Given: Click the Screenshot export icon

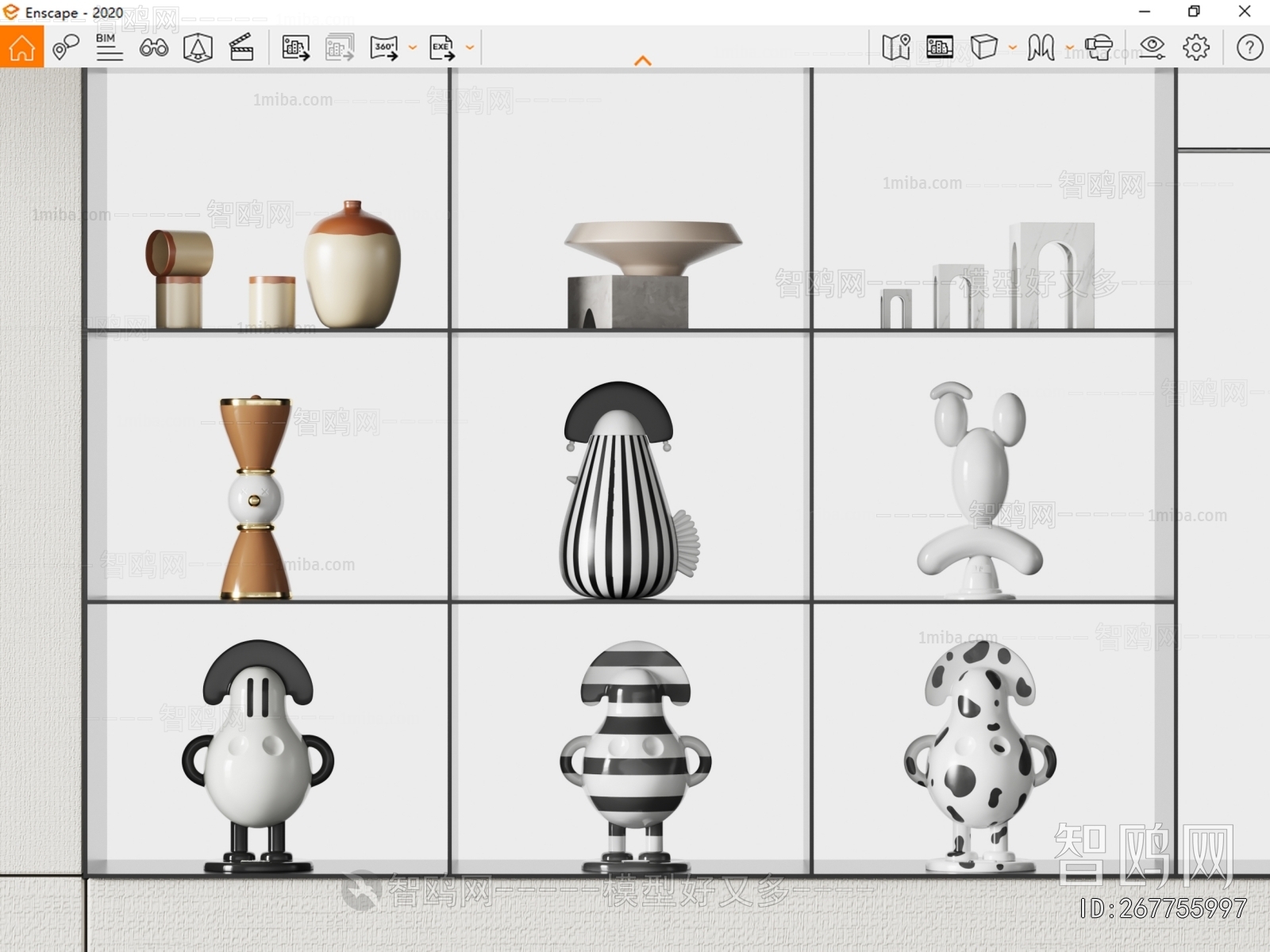Looking at the screenshot, I should tap(296, 48).
